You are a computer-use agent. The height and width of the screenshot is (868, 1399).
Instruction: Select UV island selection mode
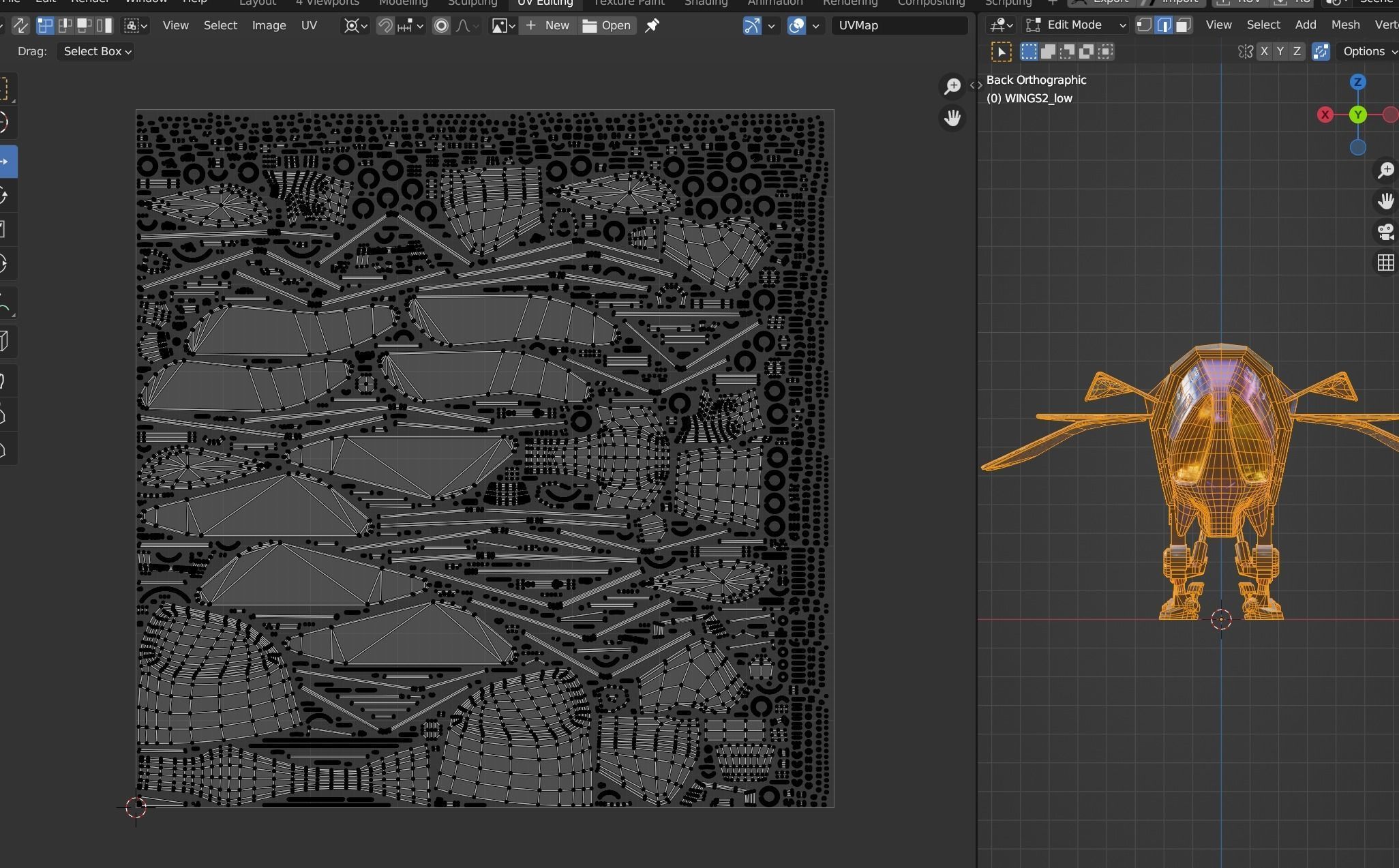tap(104, 26)
